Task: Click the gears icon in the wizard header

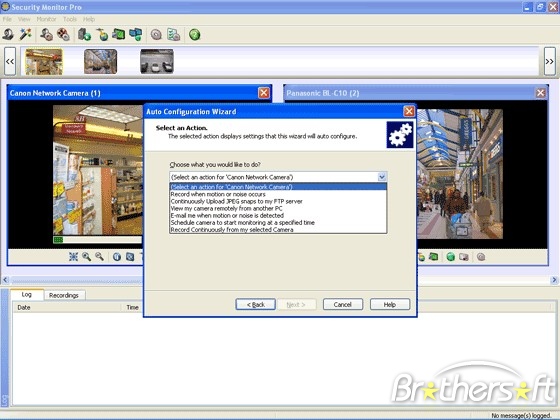Action: pyautogui.click(x=400, y=135)
